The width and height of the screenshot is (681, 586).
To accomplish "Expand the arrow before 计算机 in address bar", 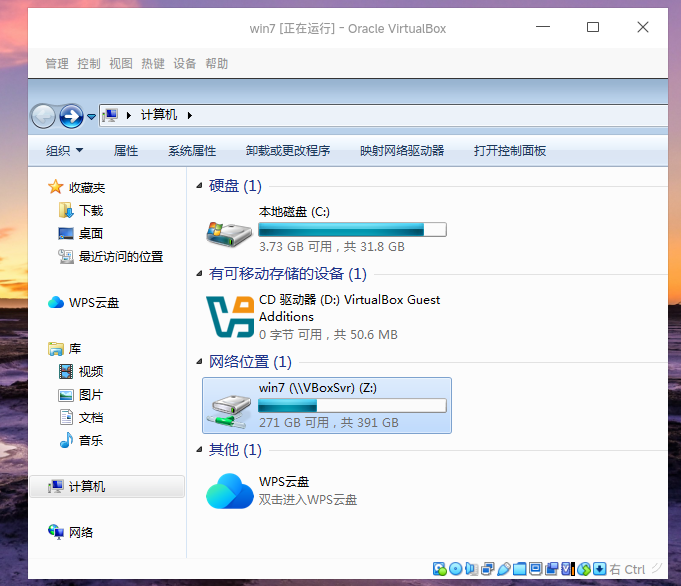I will tap(129, 116).
